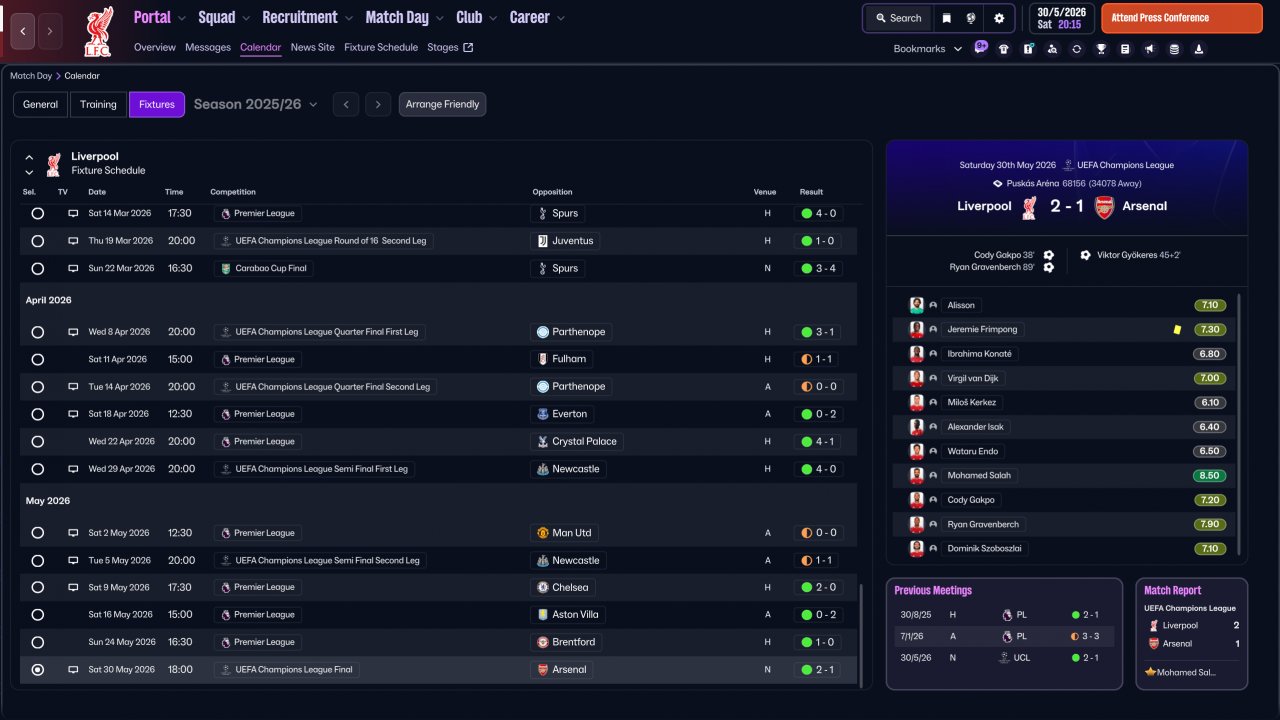The image size is (1280, 720).
Task: Click the next season arrow button
Action: click(x=377, y=104)
